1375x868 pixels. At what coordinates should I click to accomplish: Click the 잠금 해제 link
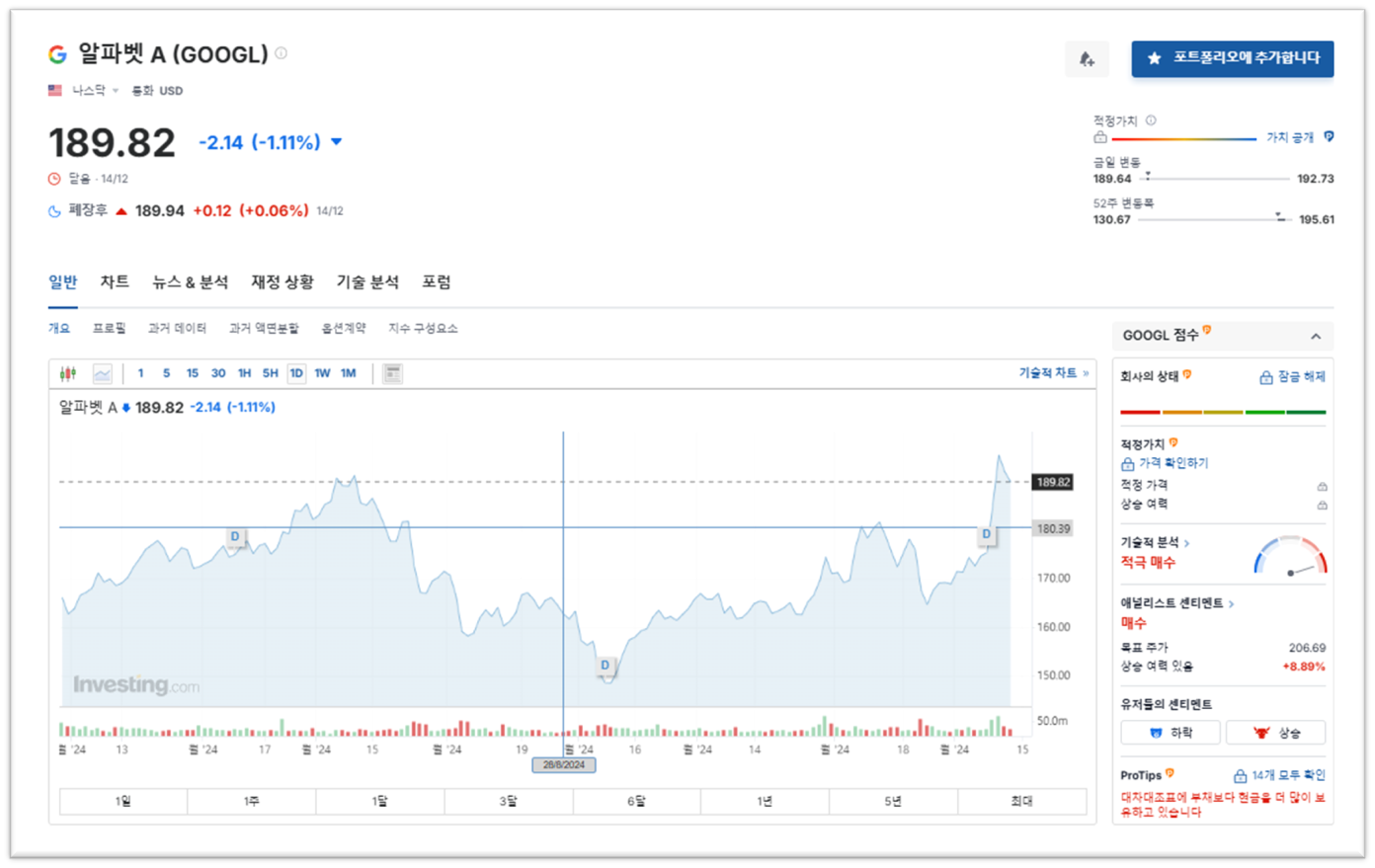pos(1301,377)
